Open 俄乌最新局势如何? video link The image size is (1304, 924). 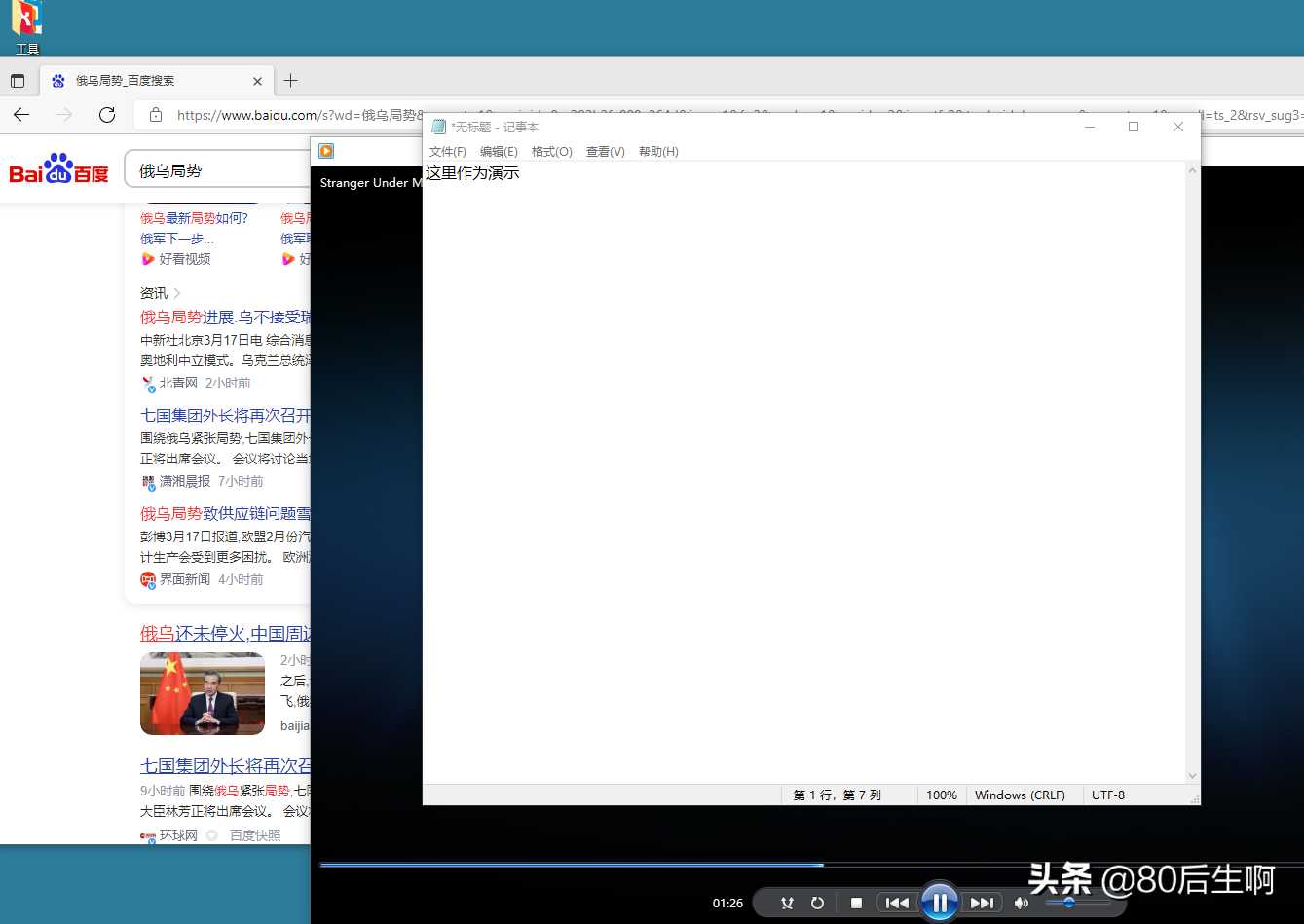coord(194,218)
